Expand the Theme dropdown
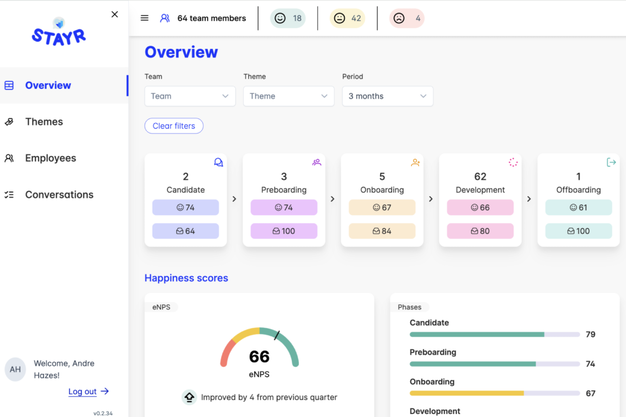Screen dimensions: 626x417 (288, 96)
